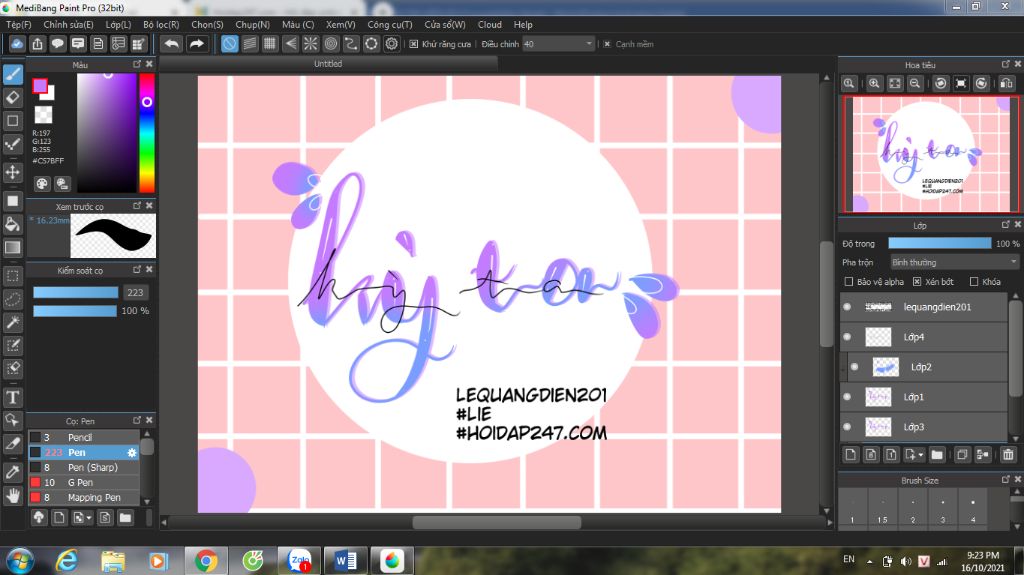Image resolution: width=1024 pixels, height=575 pixels.
Task: Click the Redo arrow
Action: 196,44
